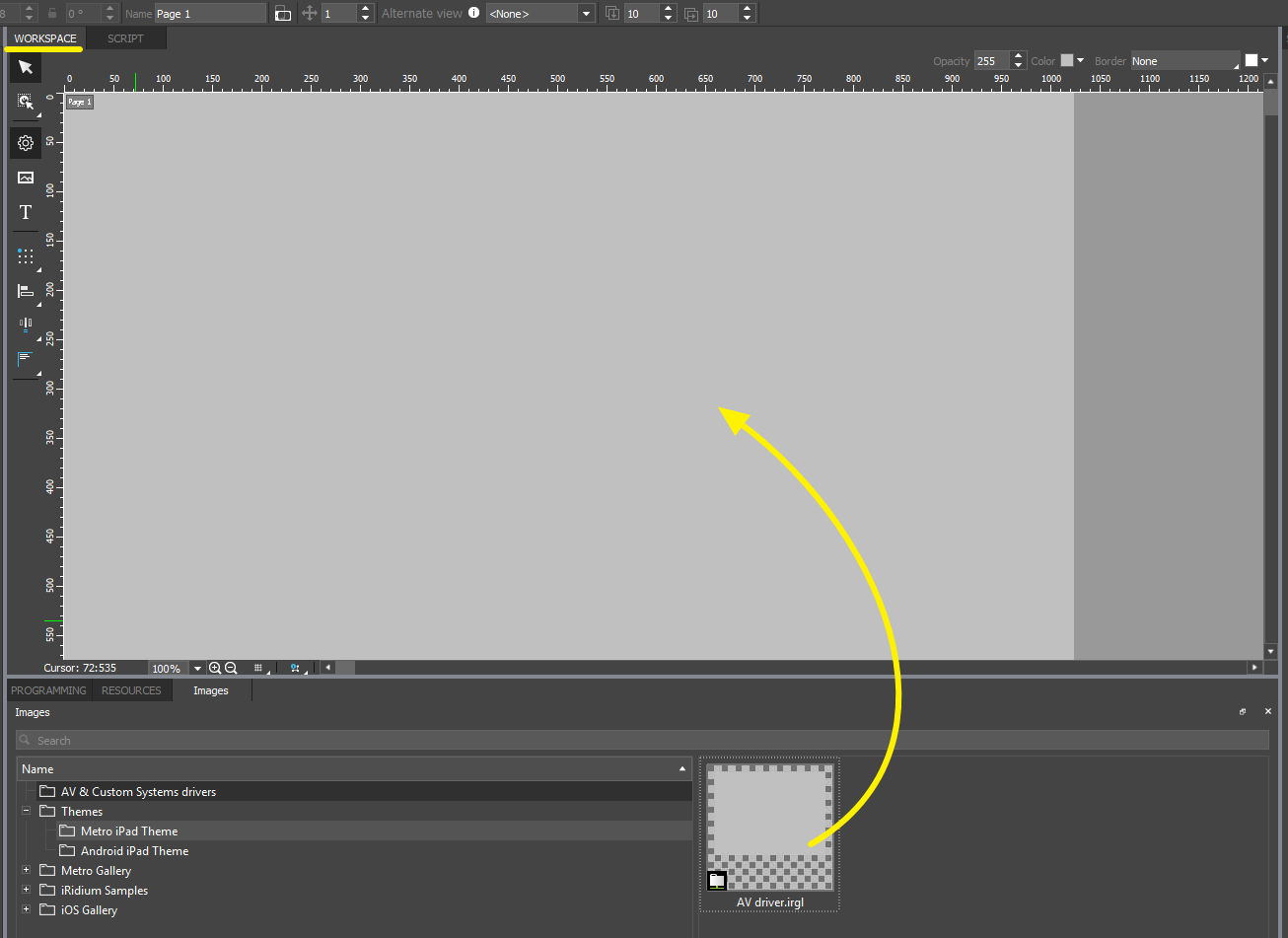The height and width of the screenshot is (938, 1288).
Task: Select the image tool in the left toolbar
Action: (26, 178)
